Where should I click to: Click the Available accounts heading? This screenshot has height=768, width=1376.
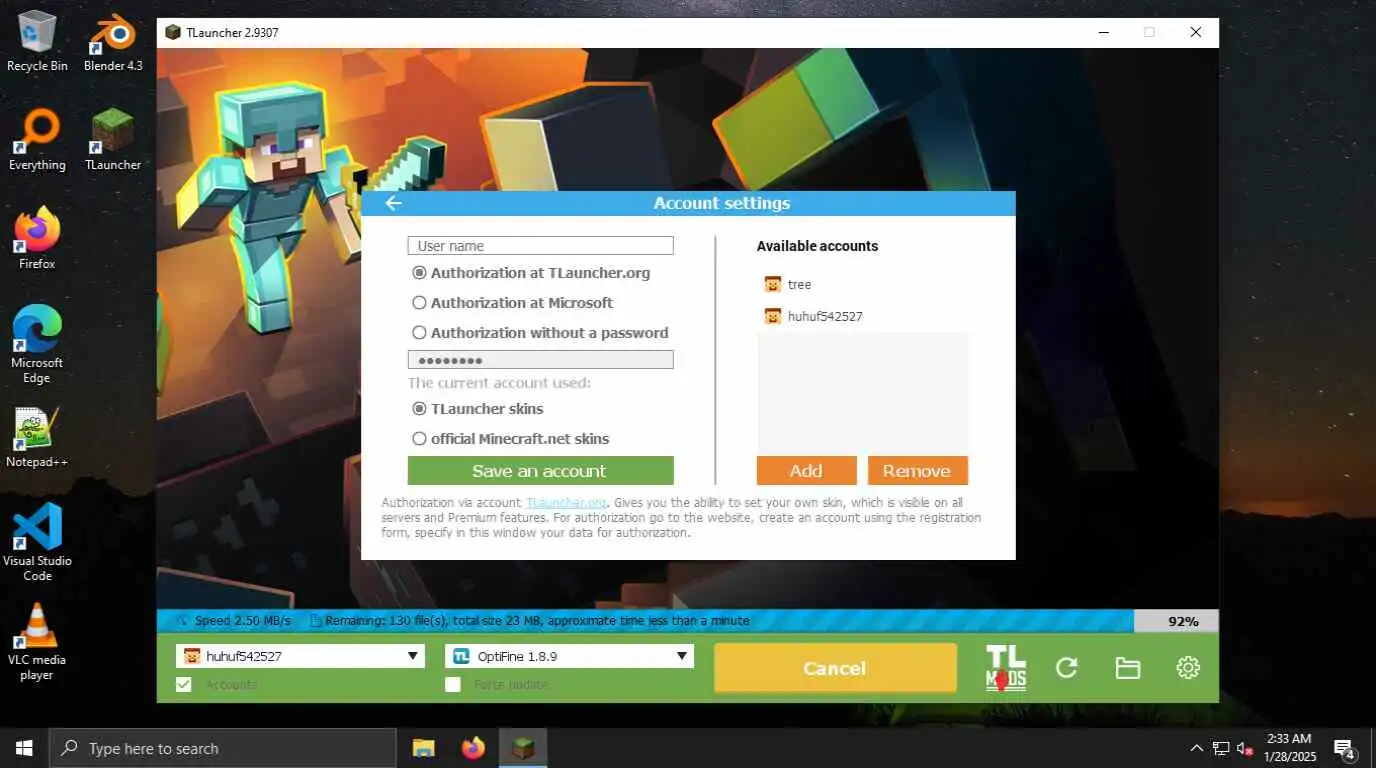coord(817,246)
